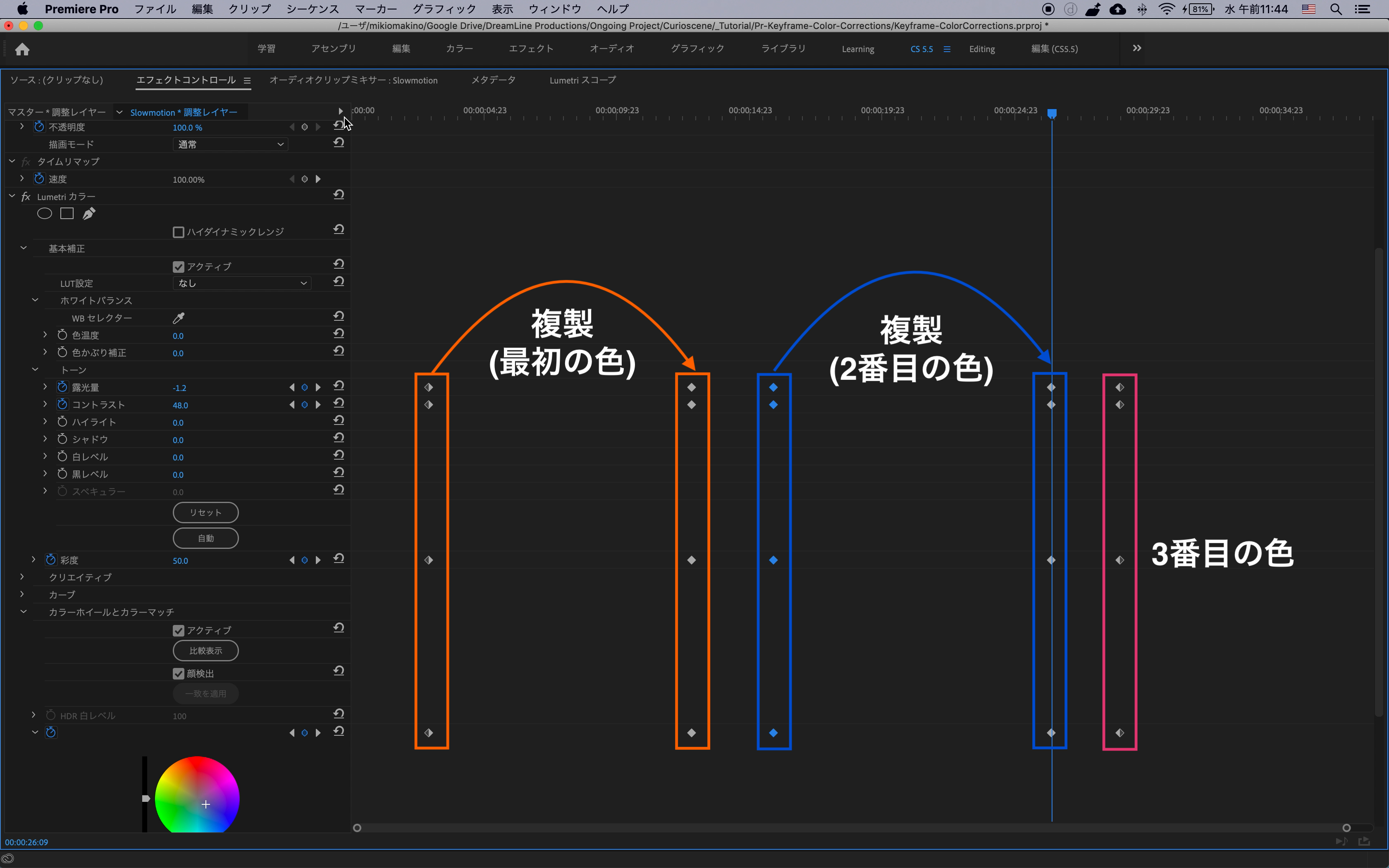1389x868 pixels.
Task: Select the free draw bezier pen mask
Action: (x=89, y=214)
